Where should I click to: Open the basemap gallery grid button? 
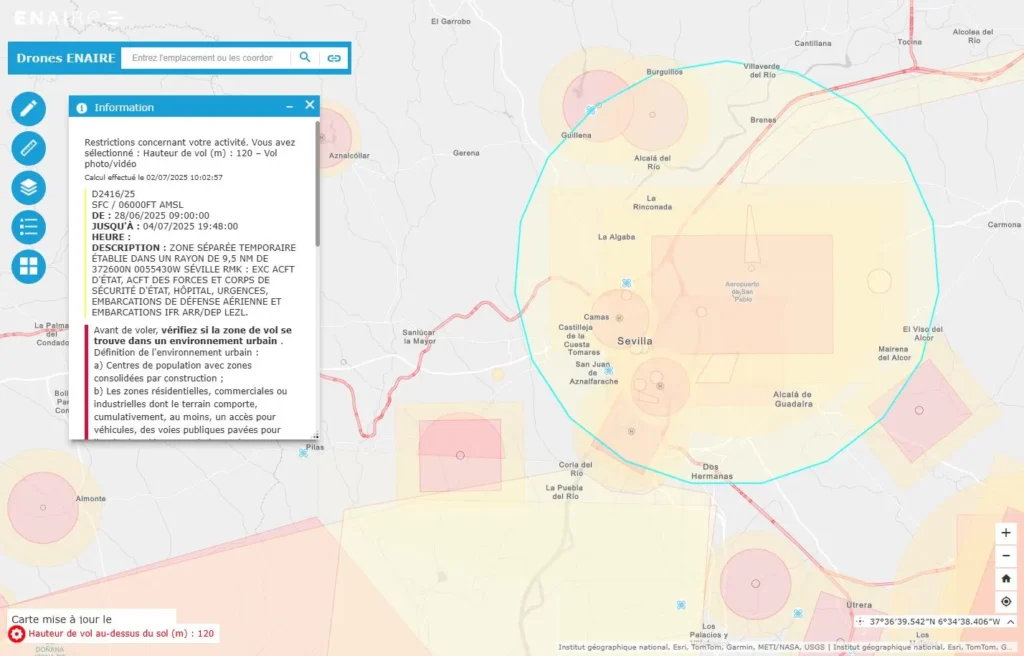pyautogui.click(x=29, y=267)
